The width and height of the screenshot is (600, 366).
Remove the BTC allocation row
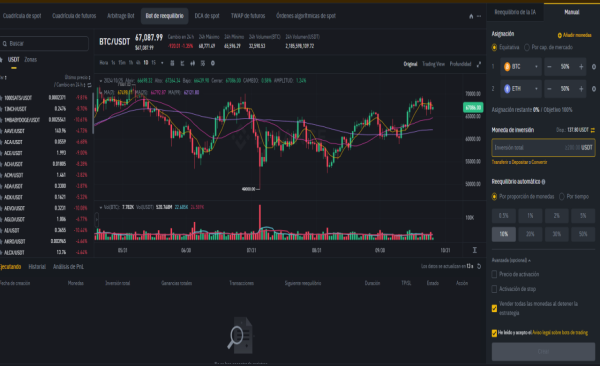594,67
